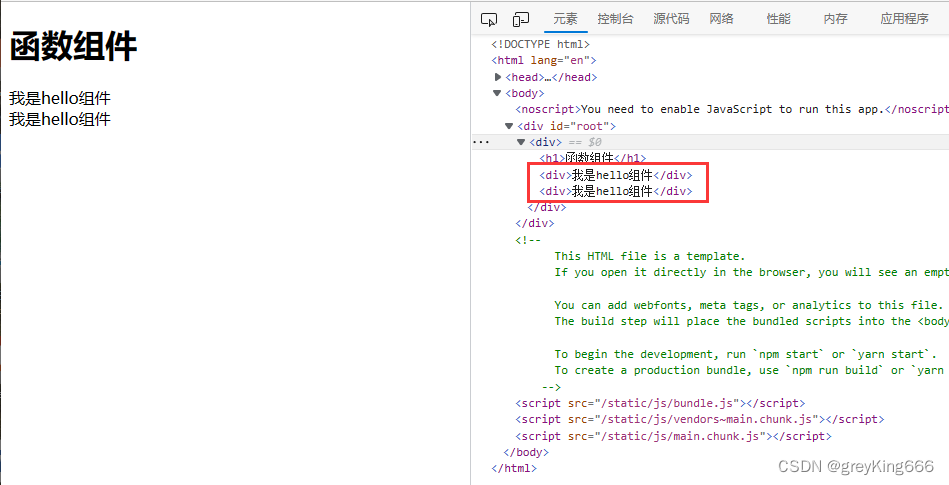The width and height of the screenshot is (949, 485).
Task: Open the 网络 tab
Action: (x=721, y=19)
